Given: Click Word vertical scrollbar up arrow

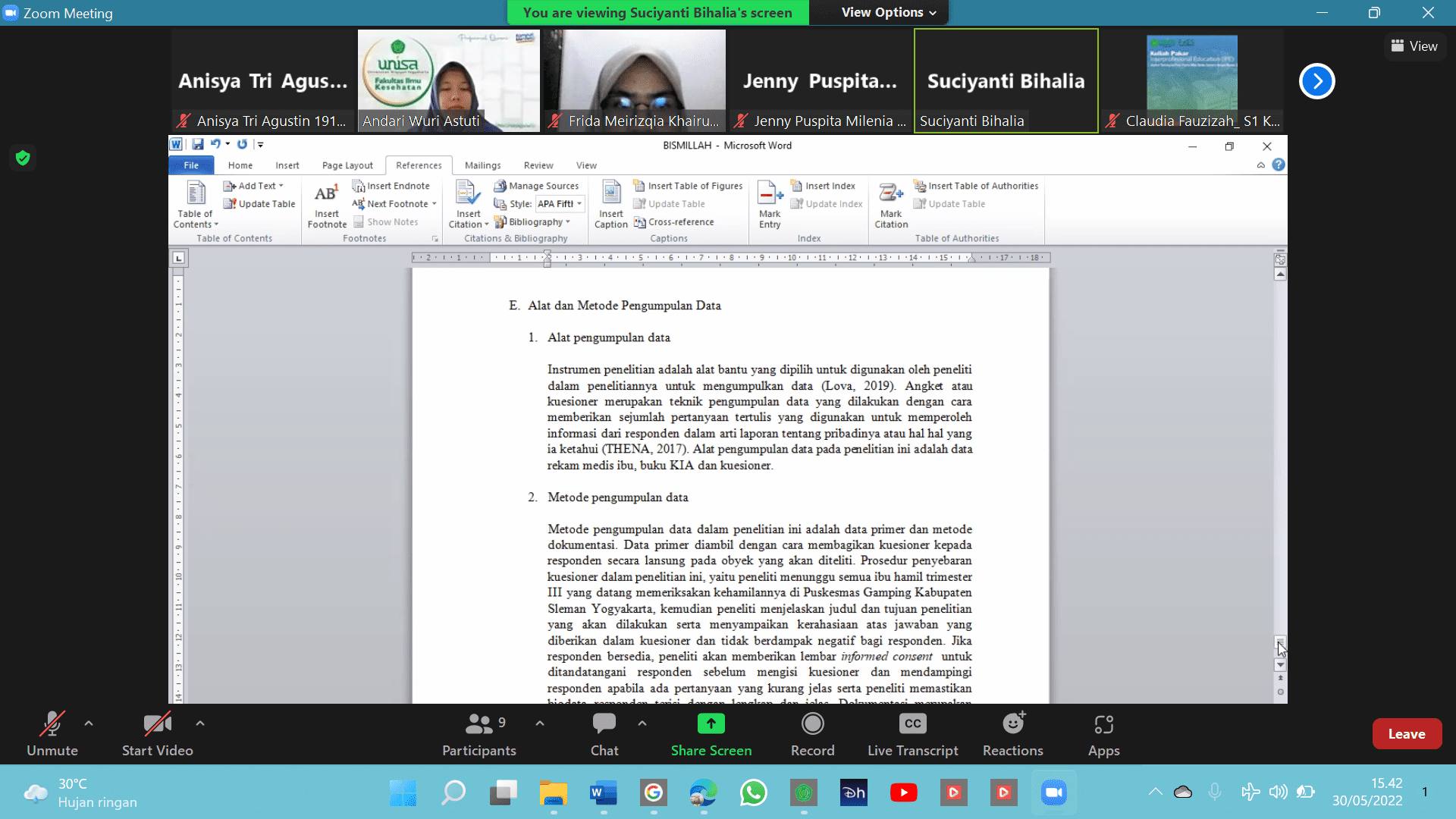Looking at the screenshot, I should (x=1281, y=275).
